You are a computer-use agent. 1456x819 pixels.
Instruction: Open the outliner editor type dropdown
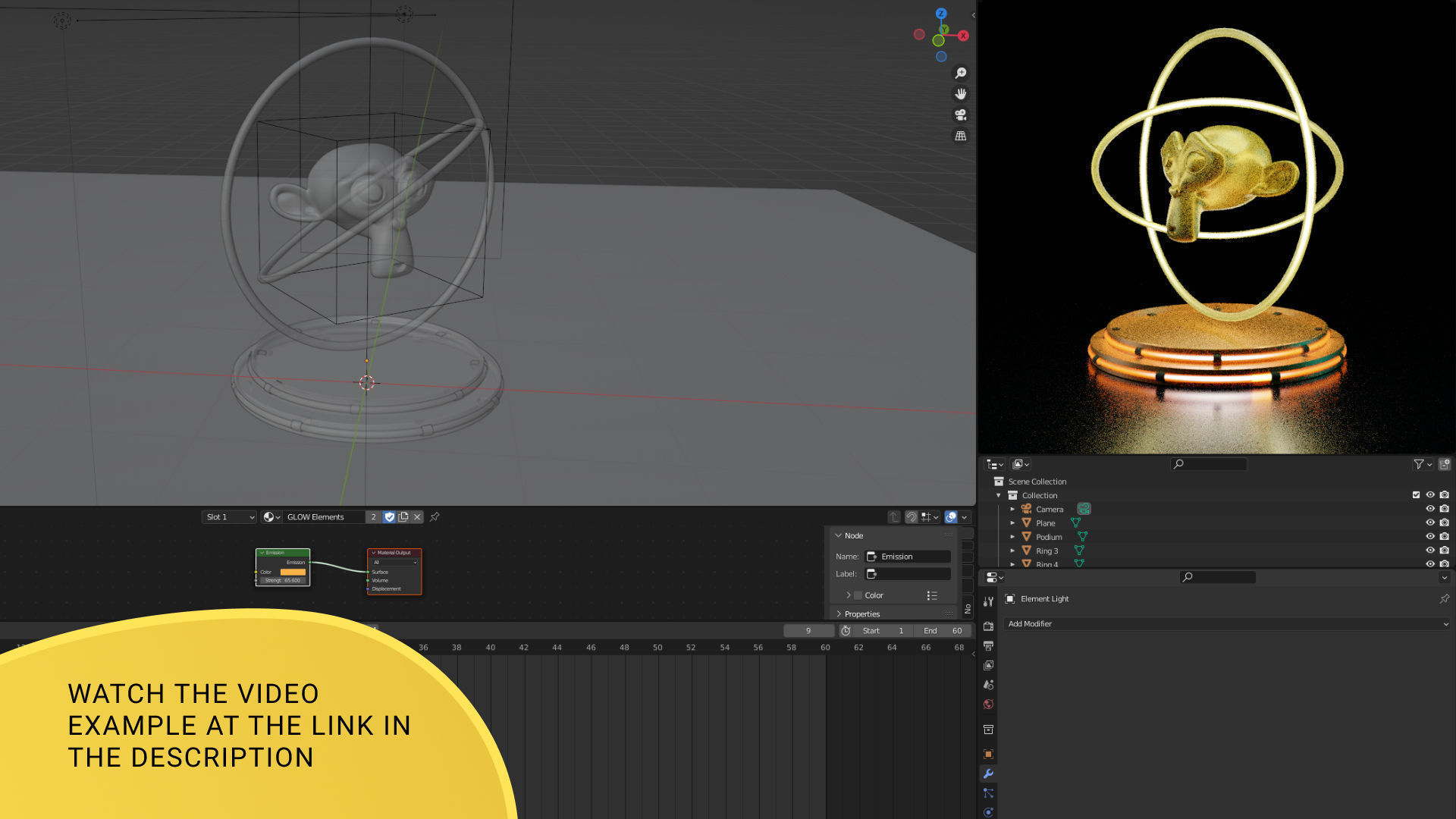[x=995, y=464]
